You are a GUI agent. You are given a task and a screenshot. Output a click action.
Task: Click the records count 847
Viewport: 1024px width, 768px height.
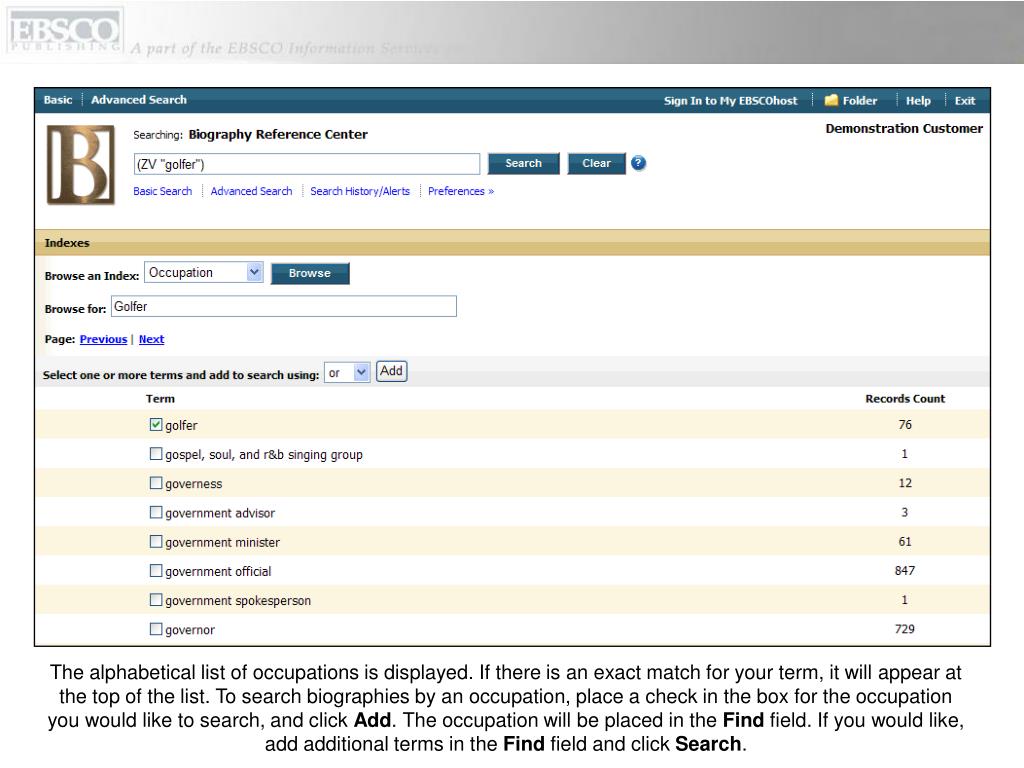(x=904, y=571)
